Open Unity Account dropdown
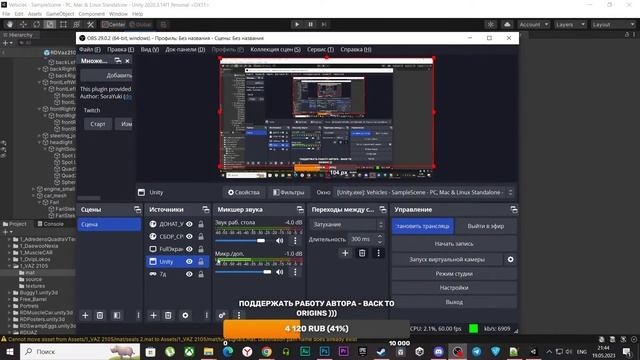Screen dimensions: 640x360 [533, 24]
